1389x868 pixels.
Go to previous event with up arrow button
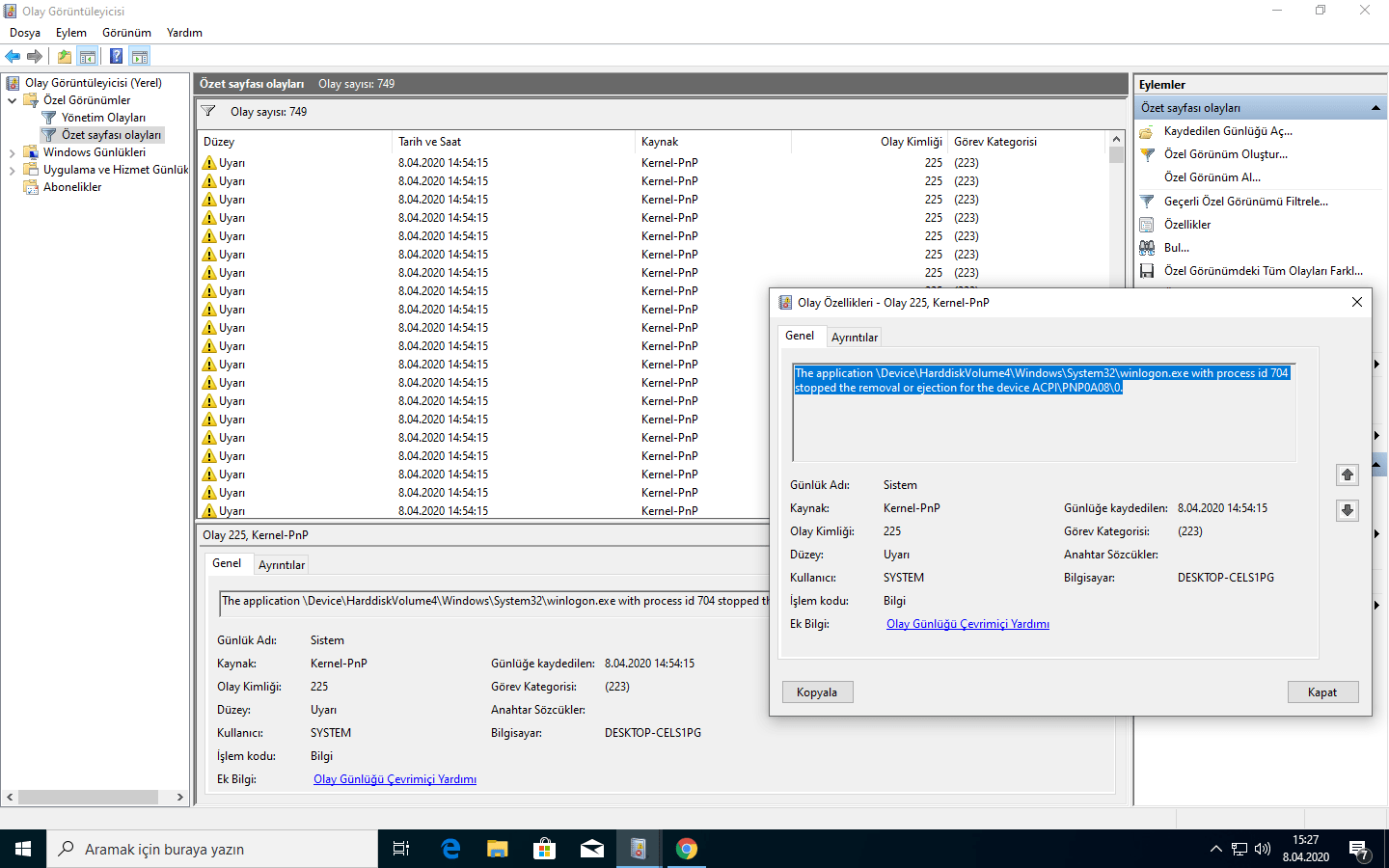[1348, 475]
